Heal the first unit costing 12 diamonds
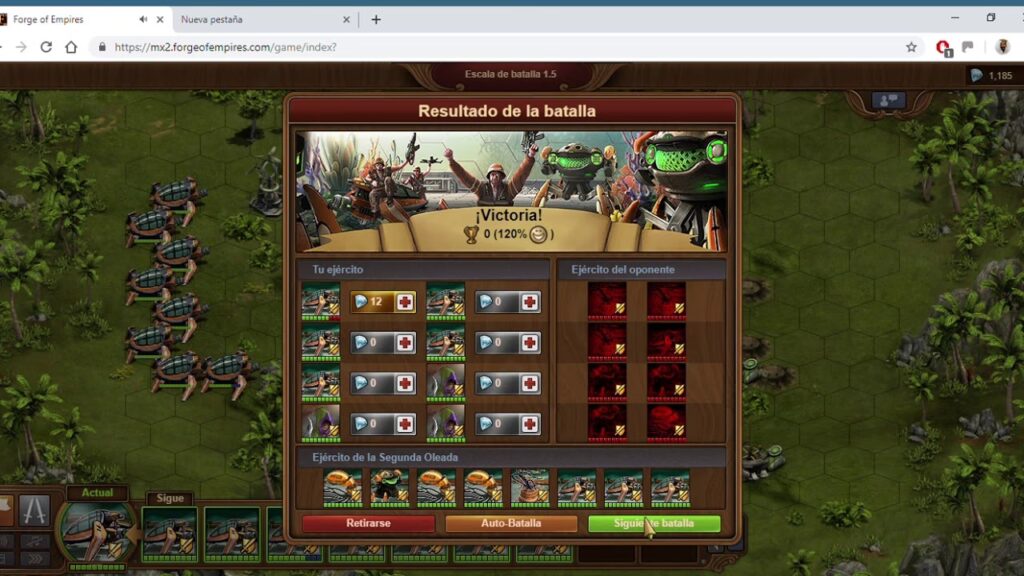1024x576 pixels. click(405, 302)
